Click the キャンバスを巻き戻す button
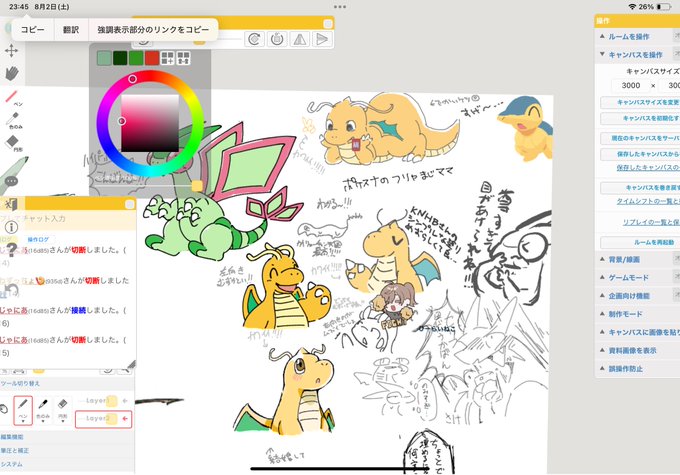680x475 pixels. 640,187
